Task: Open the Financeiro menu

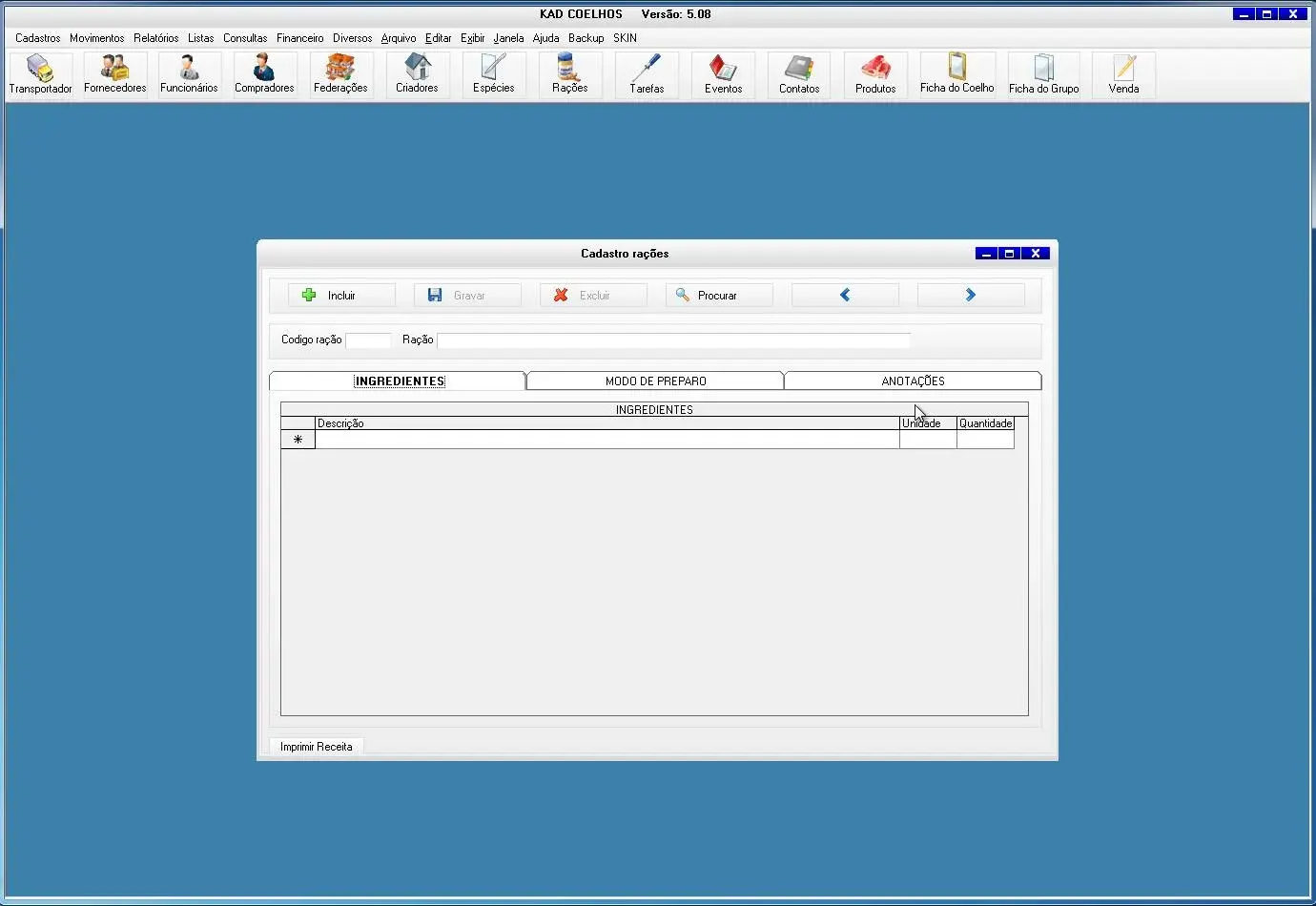Action: click(x=299, y=38)
